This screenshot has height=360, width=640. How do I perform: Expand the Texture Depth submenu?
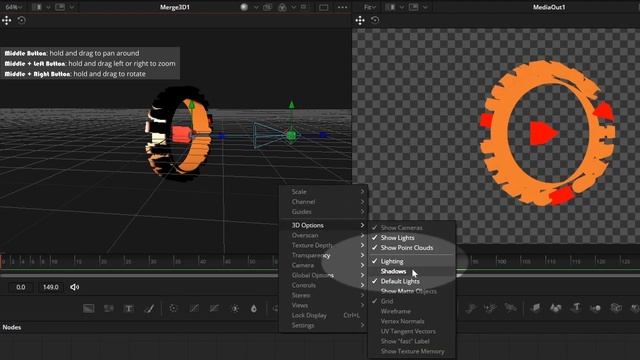coord(323,245)
